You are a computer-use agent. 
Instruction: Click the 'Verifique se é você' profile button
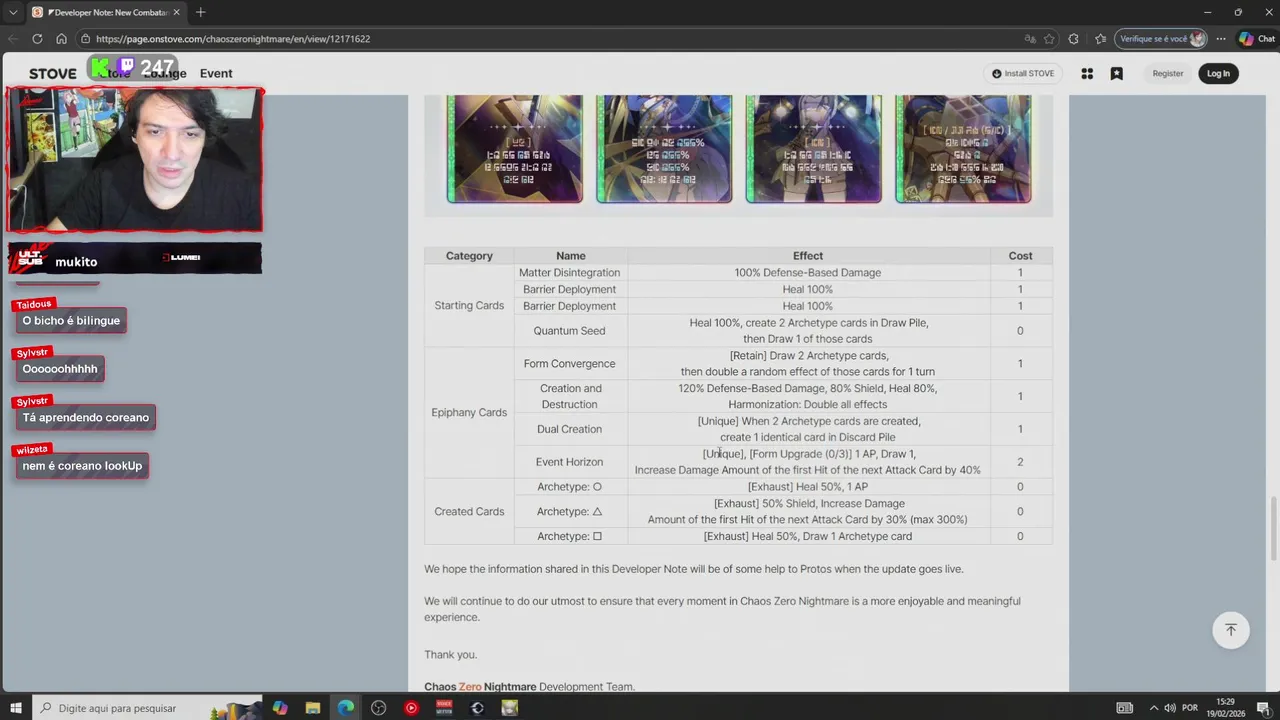tap(1162, 39)
